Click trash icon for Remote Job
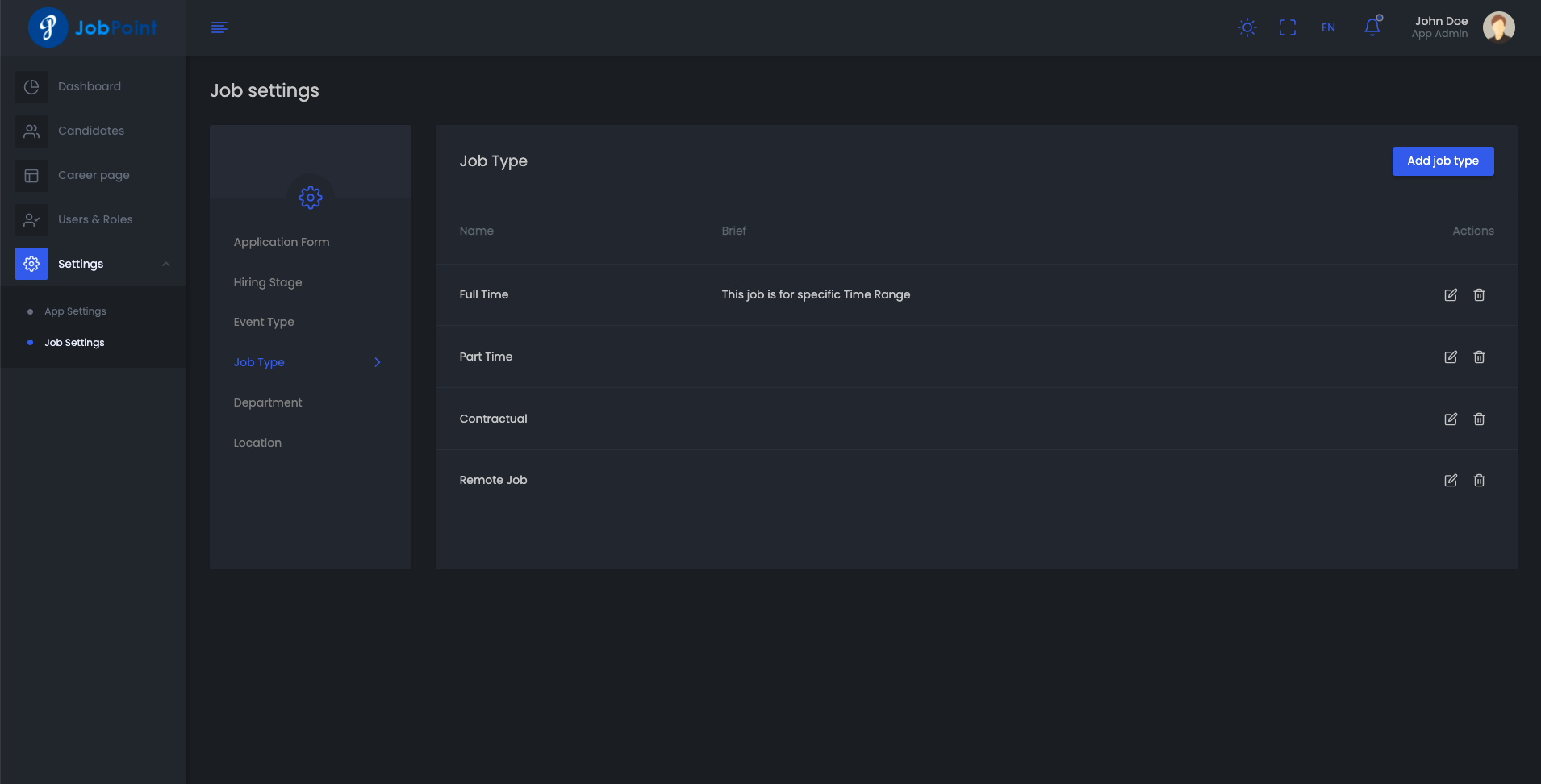Viewport: 1541px width, 784px height. coord(1479,480)
